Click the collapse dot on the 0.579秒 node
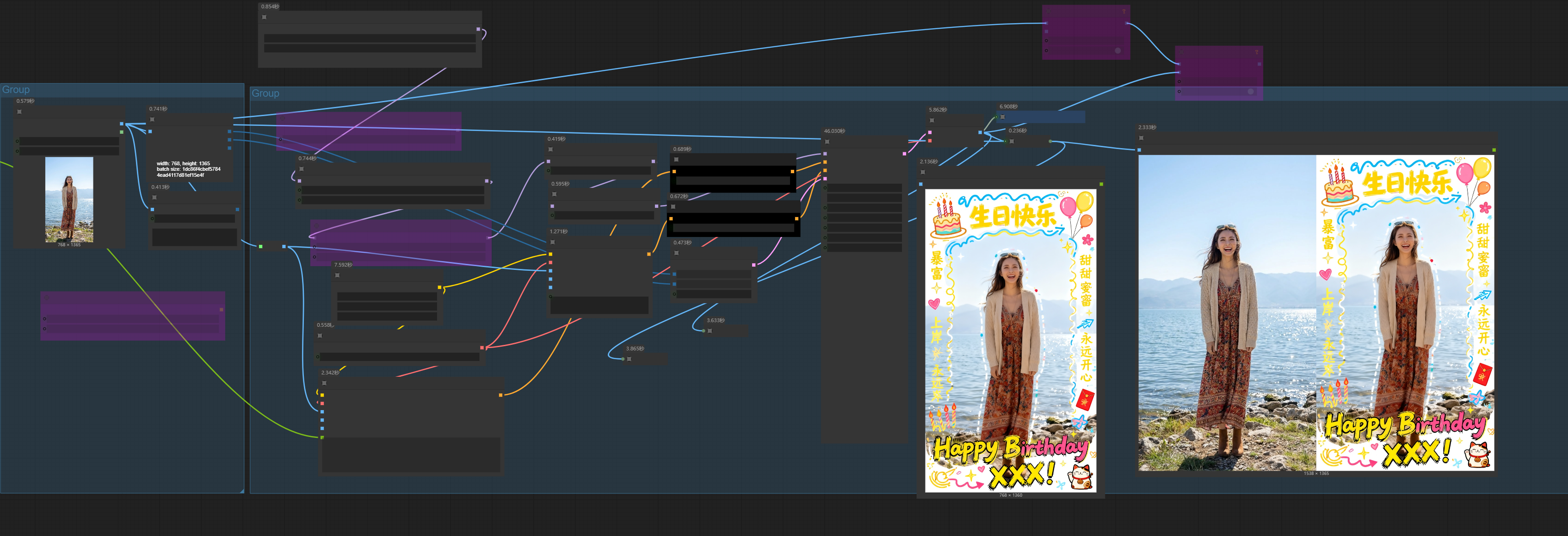Image resolution: width=1568 pixels, height=536 pixels. click(19, 112)
